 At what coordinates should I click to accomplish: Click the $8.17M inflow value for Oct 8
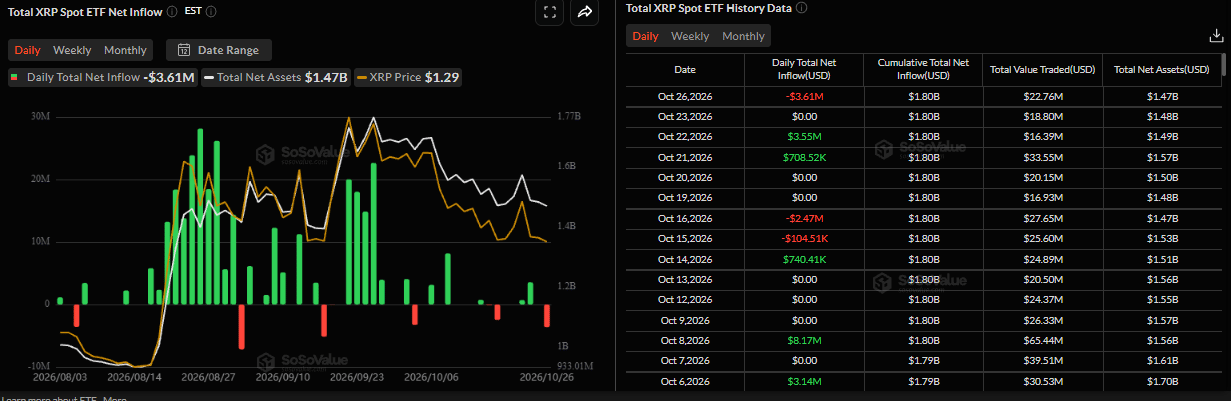pyautogui.click(x=804, y=340)
